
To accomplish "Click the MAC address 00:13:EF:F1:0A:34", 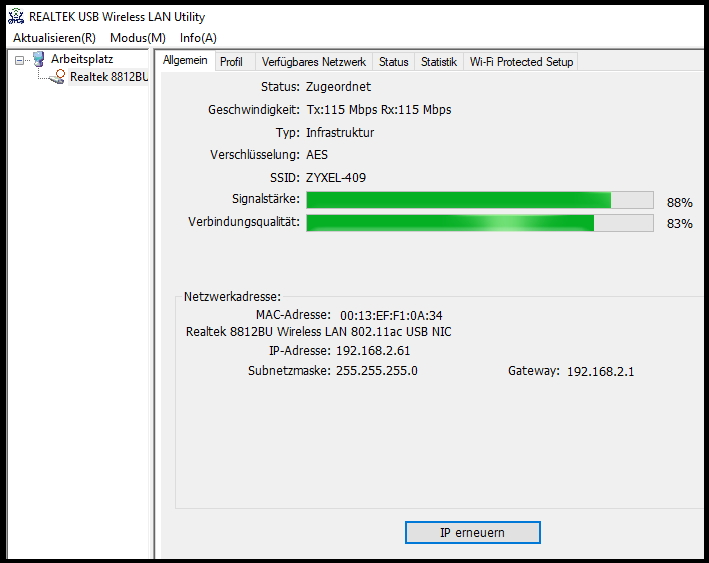I will tap(391, 316).
